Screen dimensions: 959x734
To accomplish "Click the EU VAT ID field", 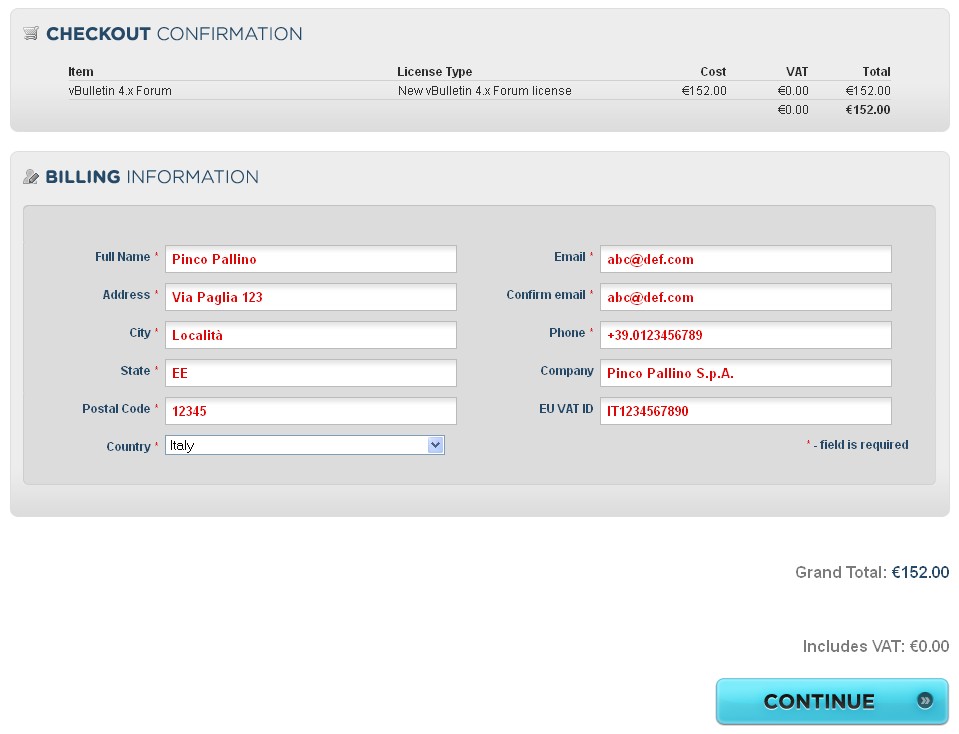I will (745, 411).
